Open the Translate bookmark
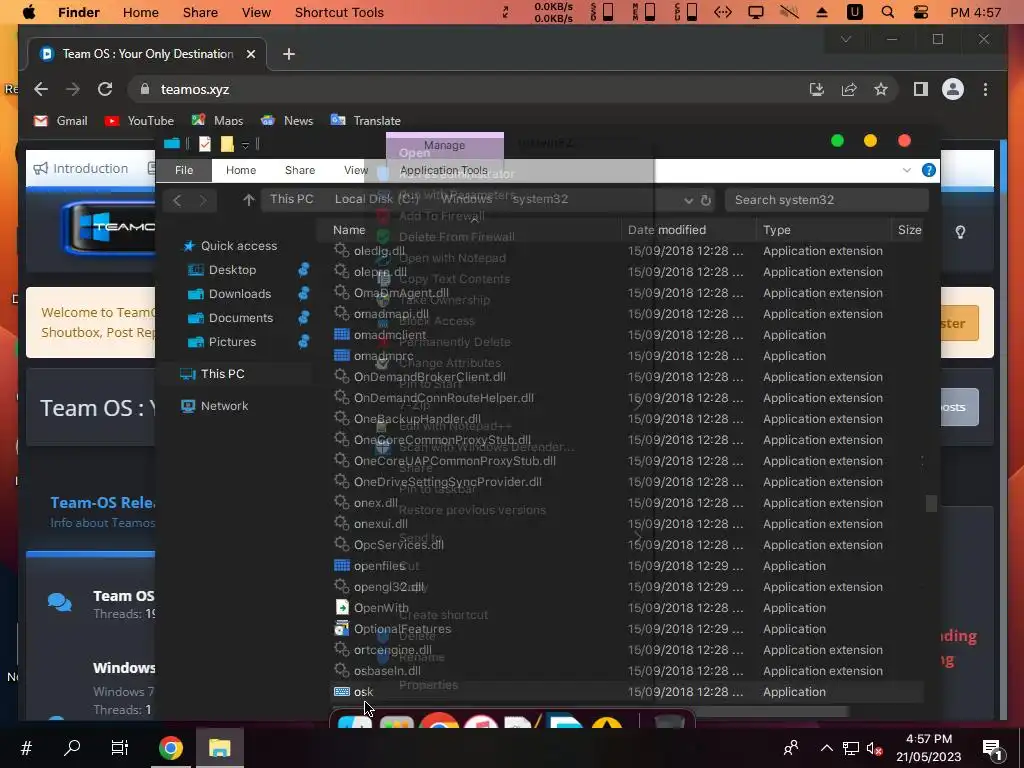 (366, 121)
